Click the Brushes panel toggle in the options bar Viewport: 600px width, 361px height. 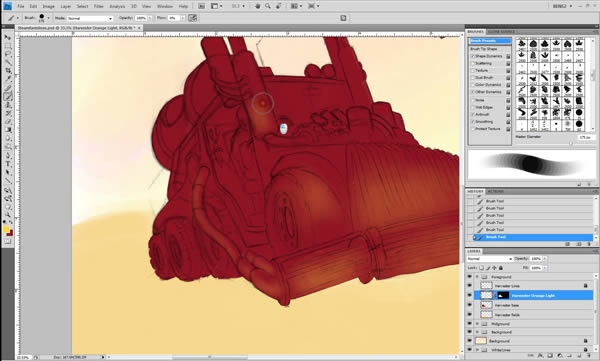tap(343, 18)
